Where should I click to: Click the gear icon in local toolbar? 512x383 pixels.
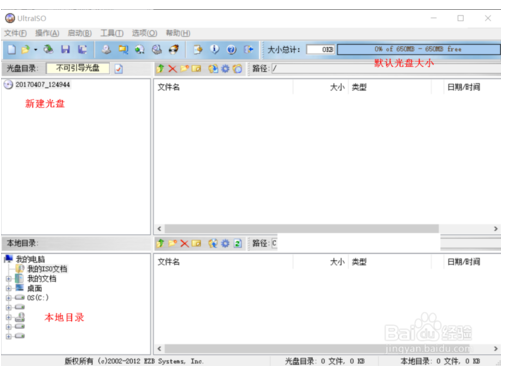coord(226,243)
